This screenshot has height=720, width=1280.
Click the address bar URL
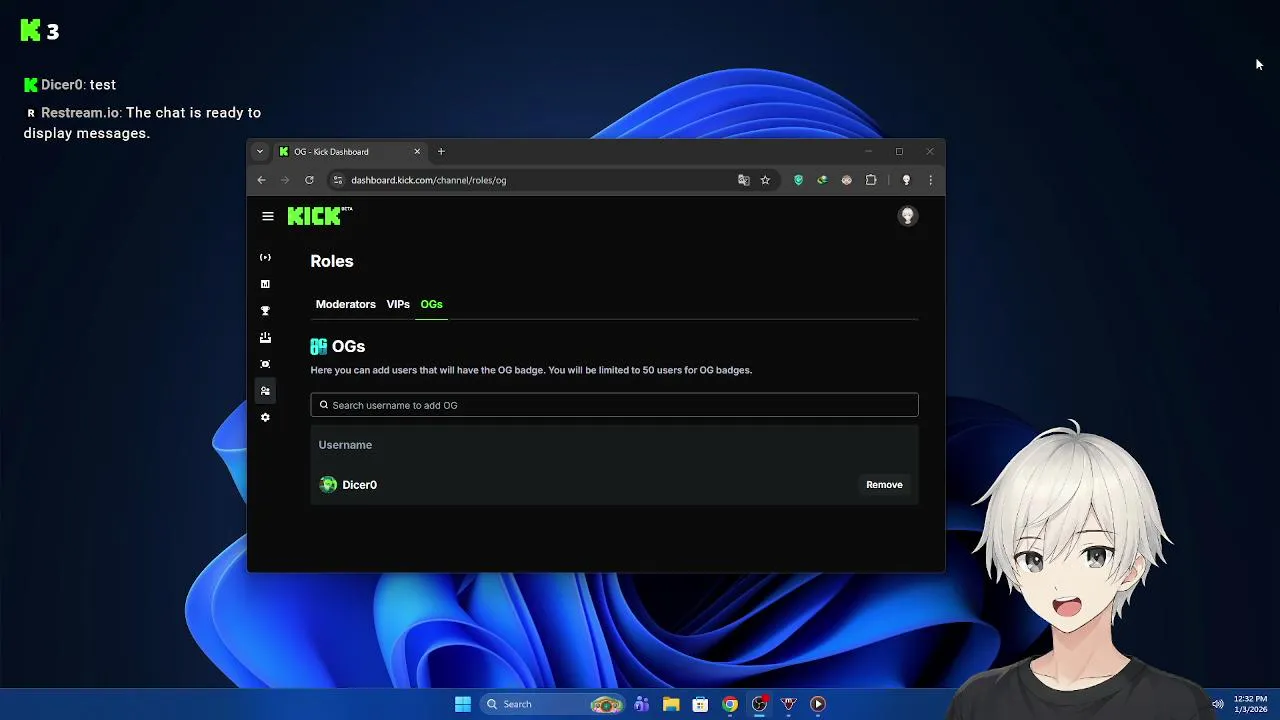428,180
